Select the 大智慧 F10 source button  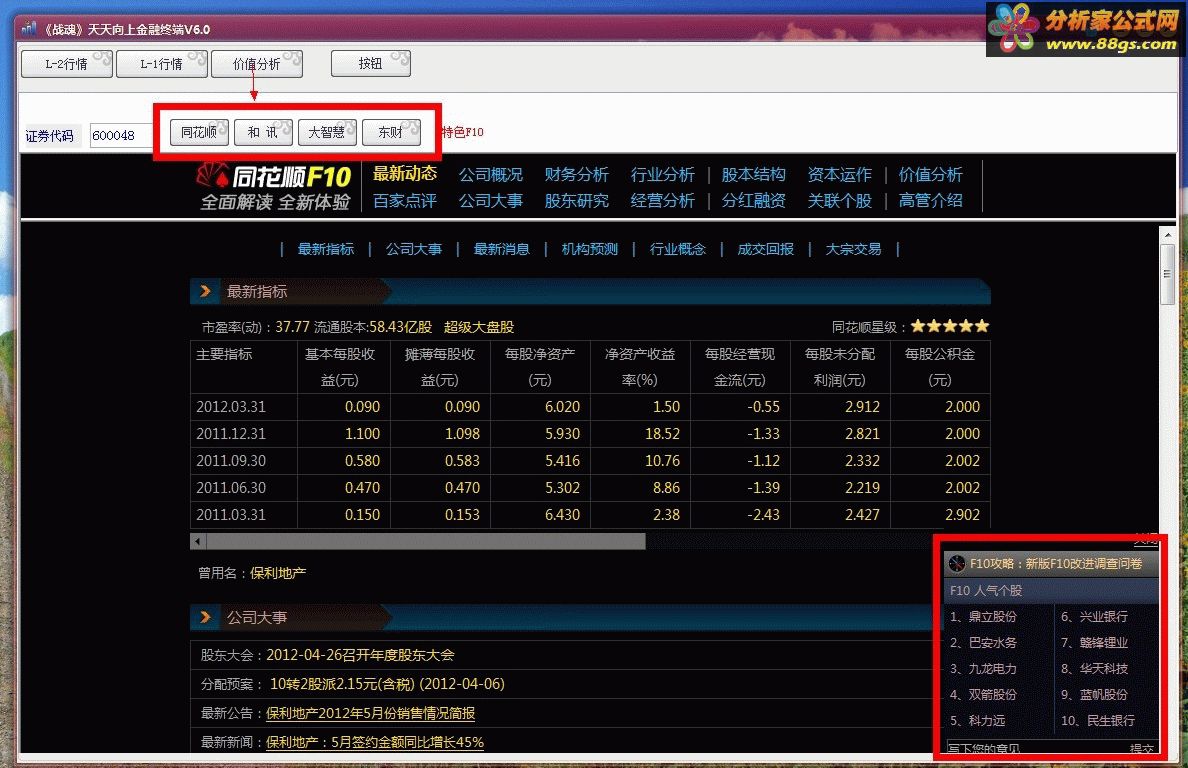click(327, 132)
